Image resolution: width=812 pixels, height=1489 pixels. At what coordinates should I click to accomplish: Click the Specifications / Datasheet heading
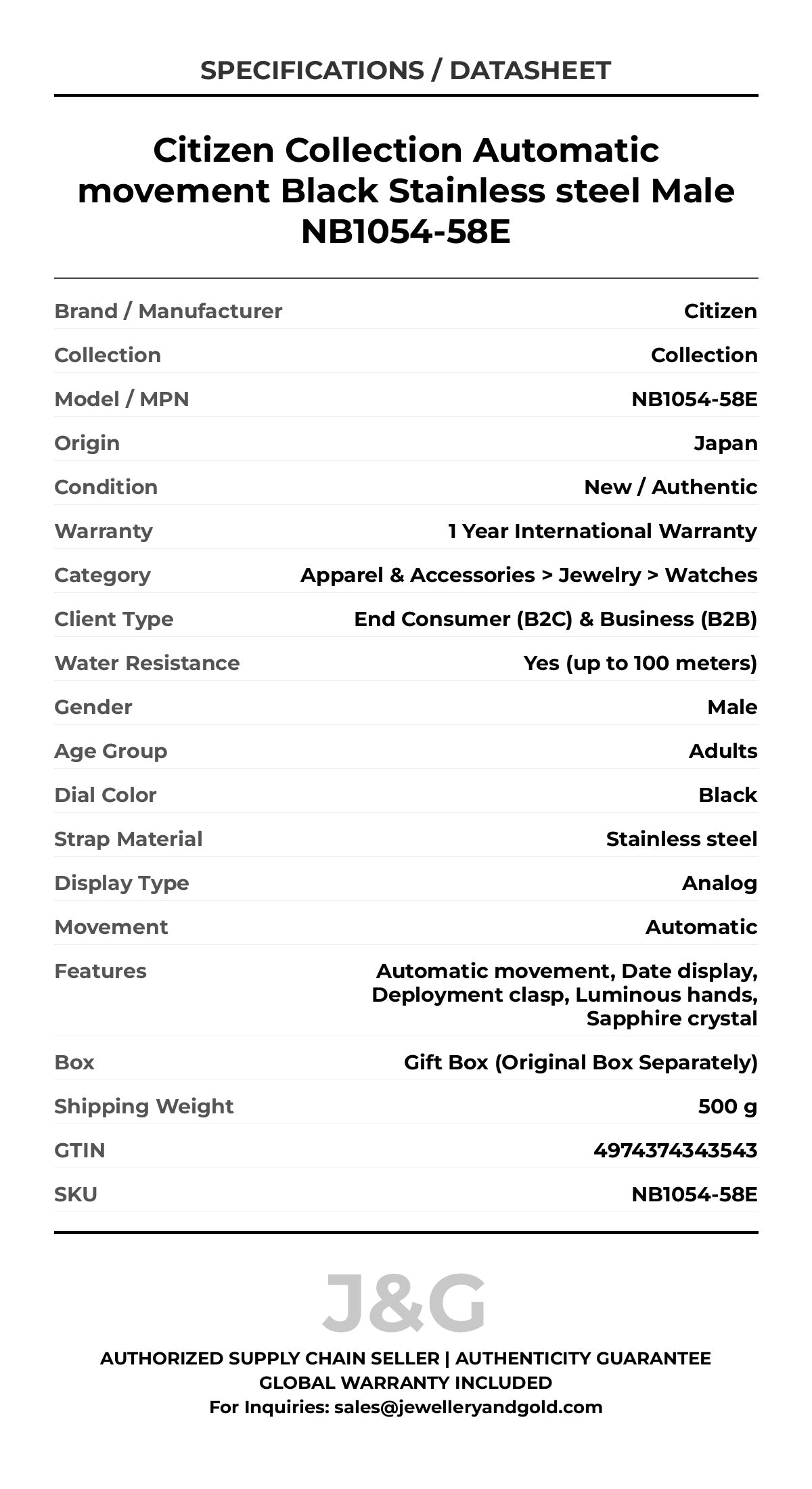405,70
